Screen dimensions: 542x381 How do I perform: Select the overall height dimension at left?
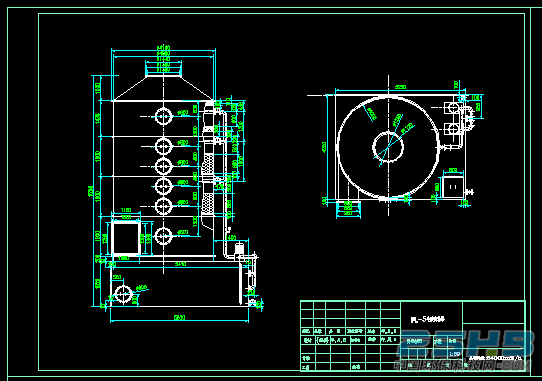(91, 191)
